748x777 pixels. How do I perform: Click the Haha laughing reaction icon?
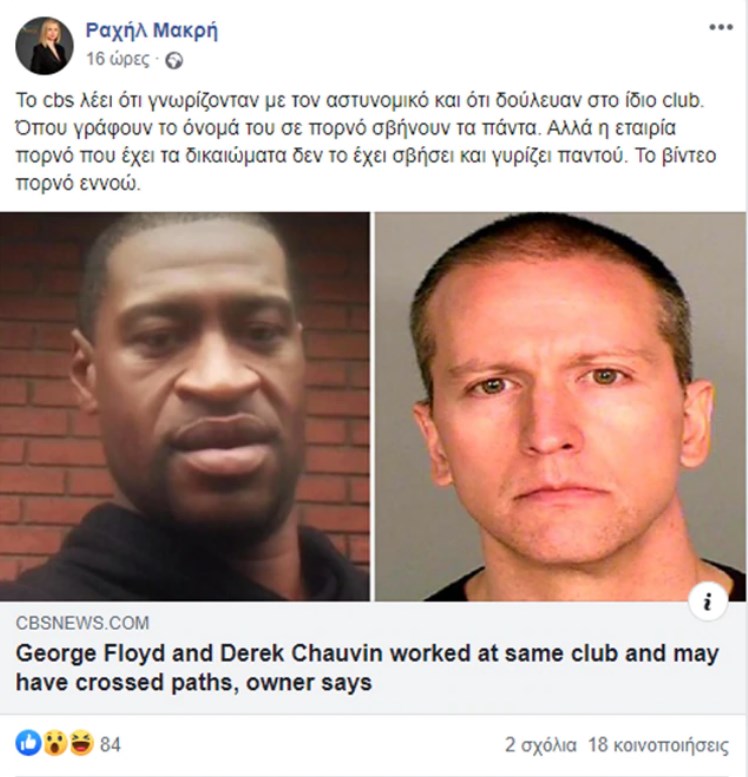(82, 743)
